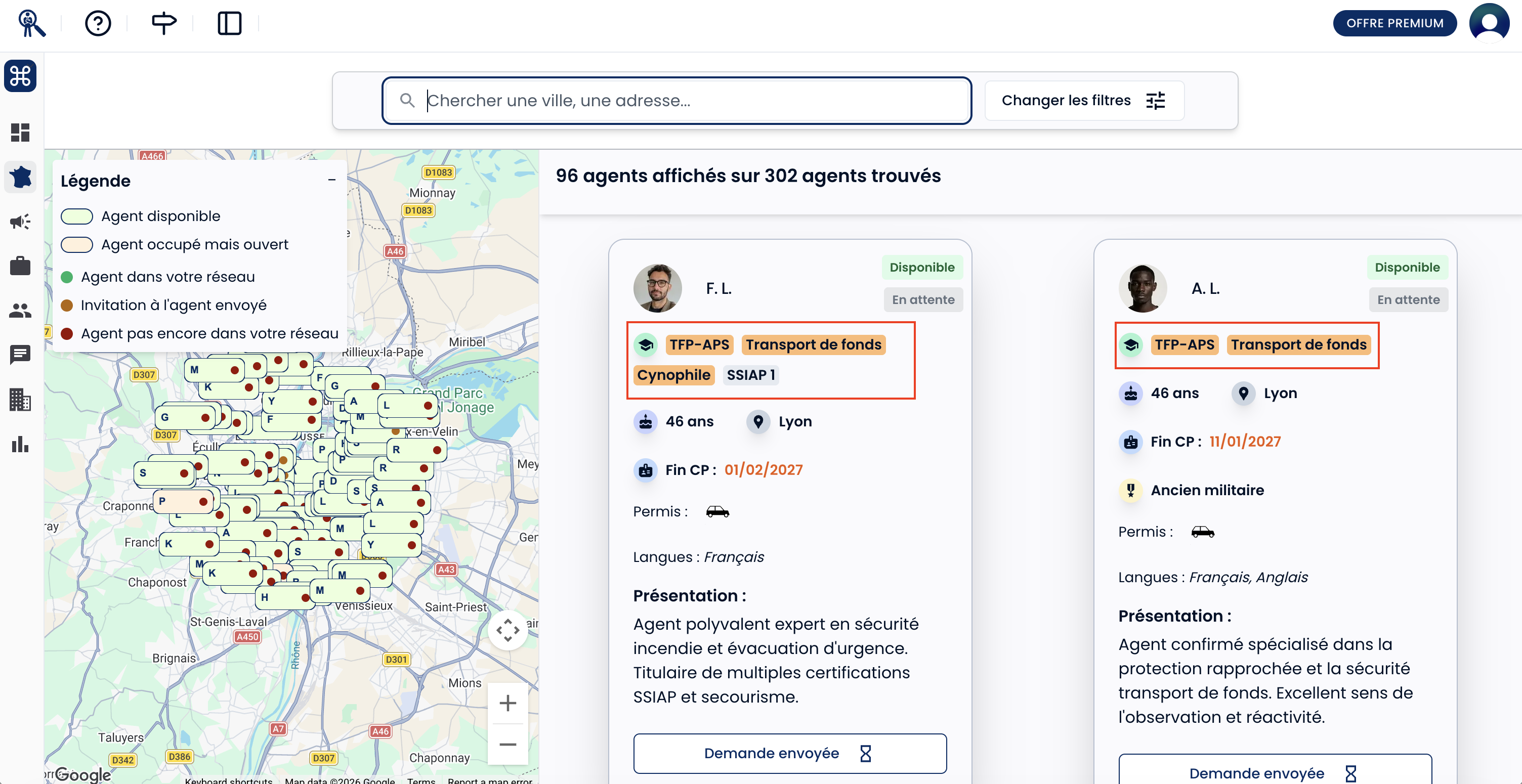Click the Cynophile tag on F. L. card
1522x784 pixels.
673,375
